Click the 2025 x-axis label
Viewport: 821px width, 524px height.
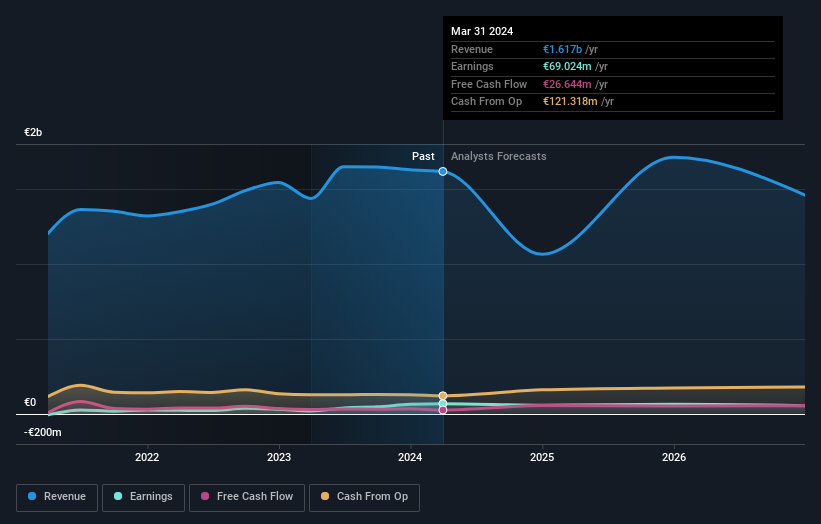542,457
